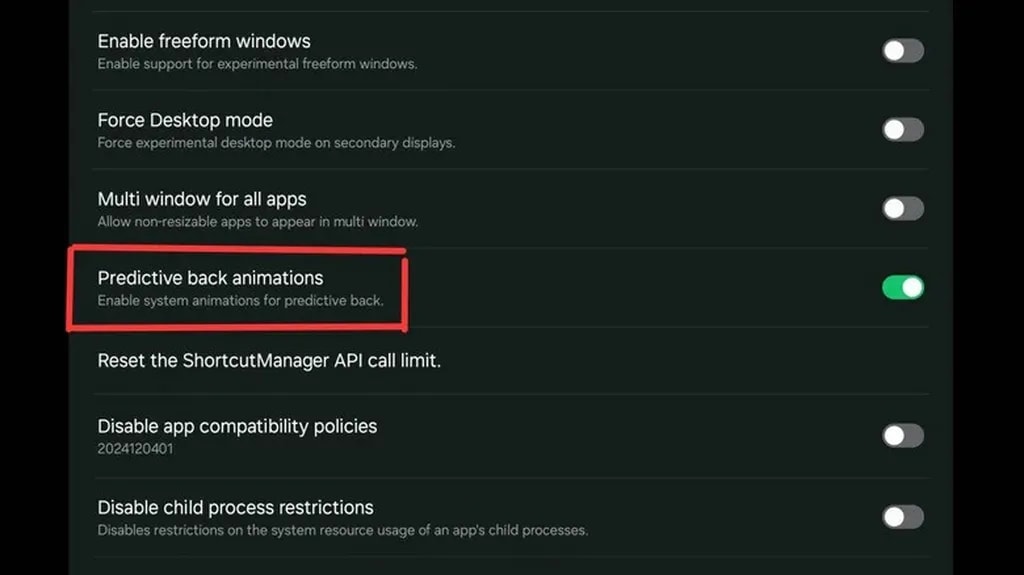The width and height of the screenshot is (1024, 575).
Task: Turn off the Predictive back animations switch
Action: coord(902,288)
